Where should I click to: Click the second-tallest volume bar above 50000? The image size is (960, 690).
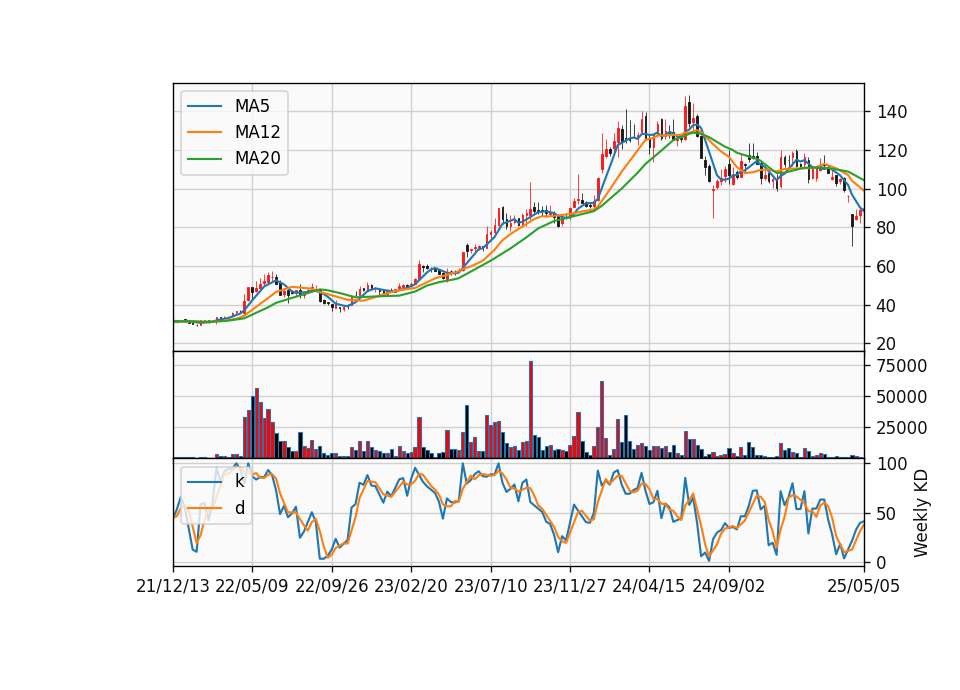[602, 419]
